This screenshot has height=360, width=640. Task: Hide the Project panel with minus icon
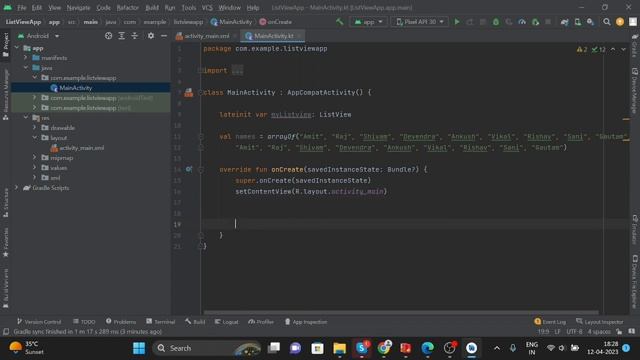(x=164, y=36)
